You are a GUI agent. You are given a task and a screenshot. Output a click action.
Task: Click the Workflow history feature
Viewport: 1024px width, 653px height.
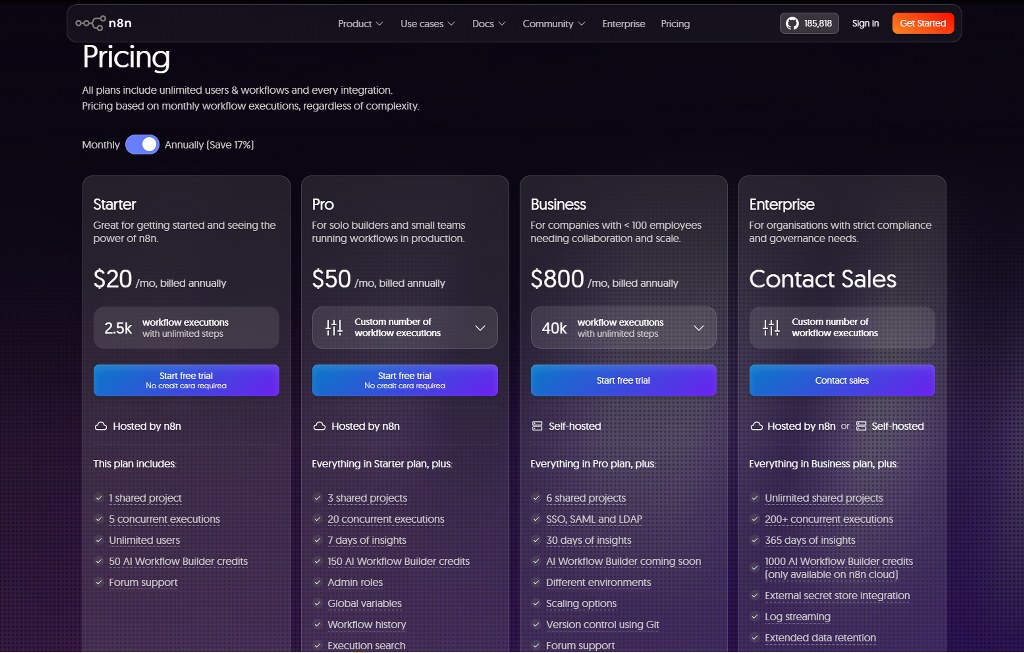(367, 624)
